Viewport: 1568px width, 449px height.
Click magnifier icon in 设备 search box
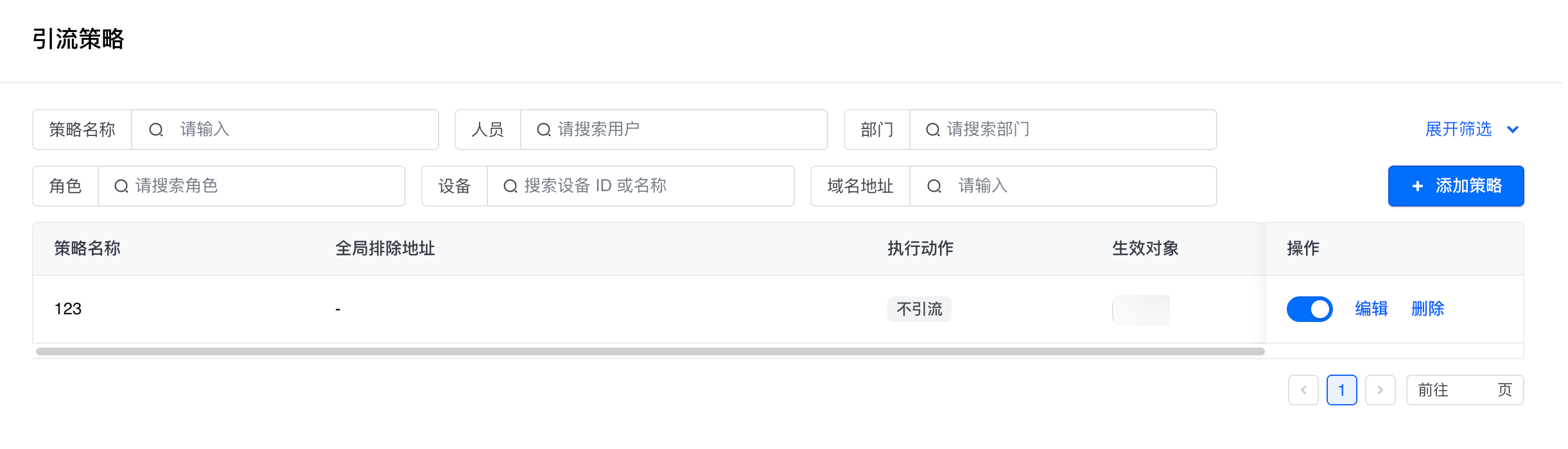click(510, 186)
